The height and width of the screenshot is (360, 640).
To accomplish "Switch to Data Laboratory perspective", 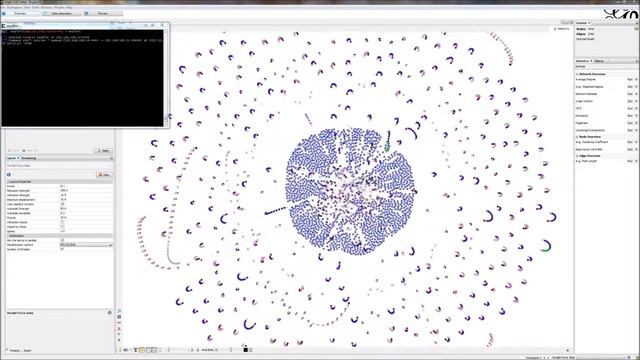I will click(62, 13).
